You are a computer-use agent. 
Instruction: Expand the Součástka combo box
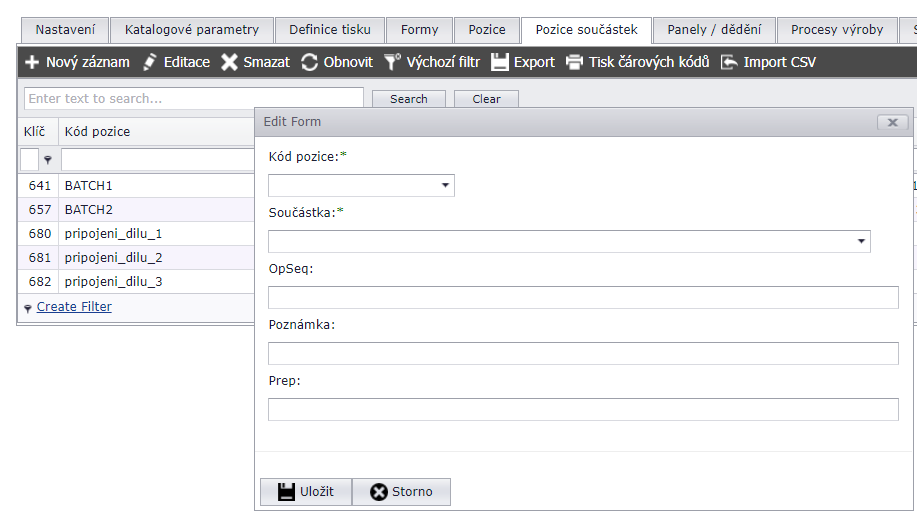pyautogui.click(x=861, y=242)
